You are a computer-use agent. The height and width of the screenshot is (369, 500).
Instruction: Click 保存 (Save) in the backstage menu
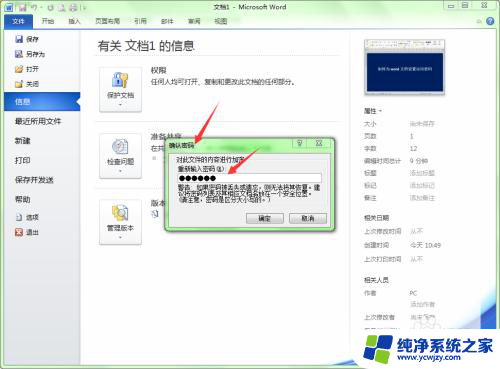tap(27, 39)
